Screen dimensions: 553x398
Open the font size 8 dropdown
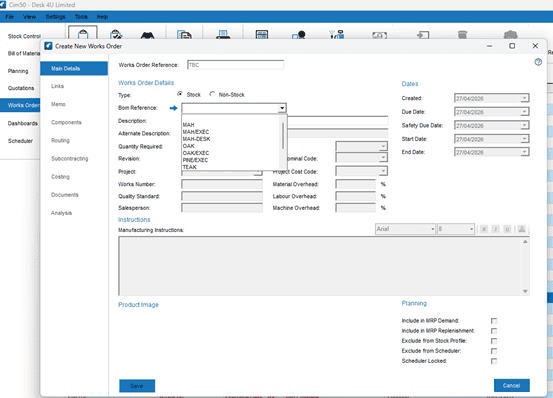(x=471, y=229)
